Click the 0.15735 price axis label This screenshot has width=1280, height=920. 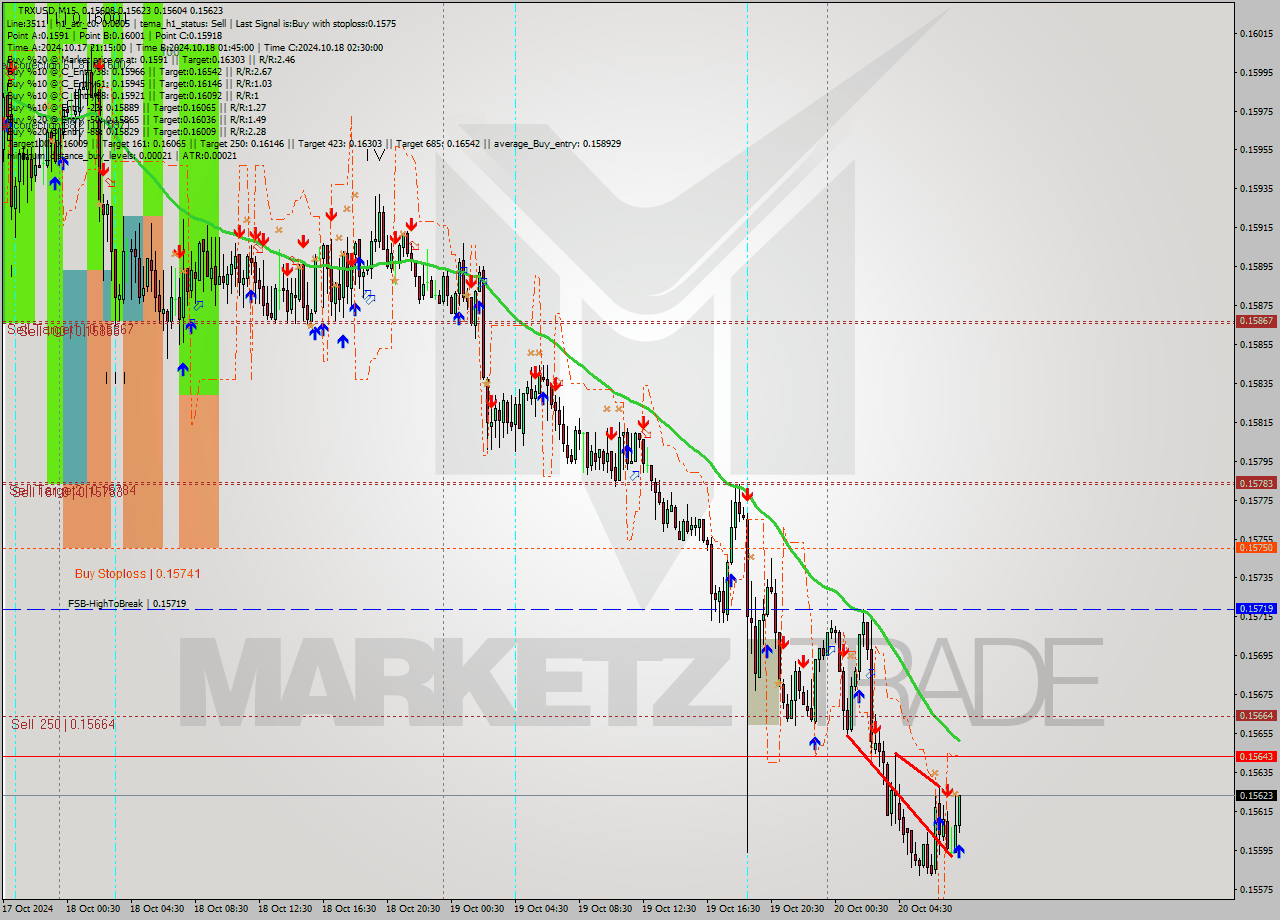[1256, 578]
